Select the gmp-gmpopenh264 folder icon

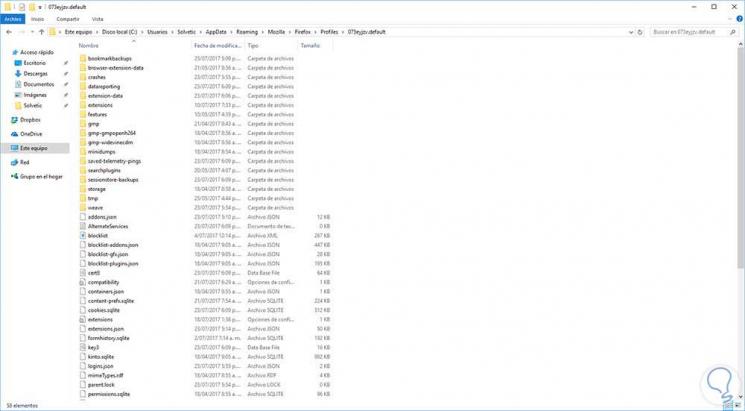tap(83, 133)
